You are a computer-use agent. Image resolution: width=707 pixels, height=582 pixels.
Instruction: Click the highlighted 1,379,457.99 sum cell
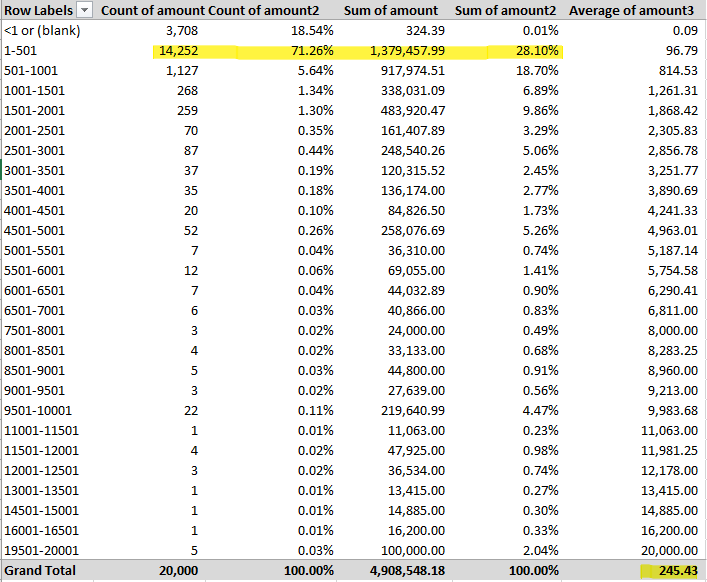(407, 50)
